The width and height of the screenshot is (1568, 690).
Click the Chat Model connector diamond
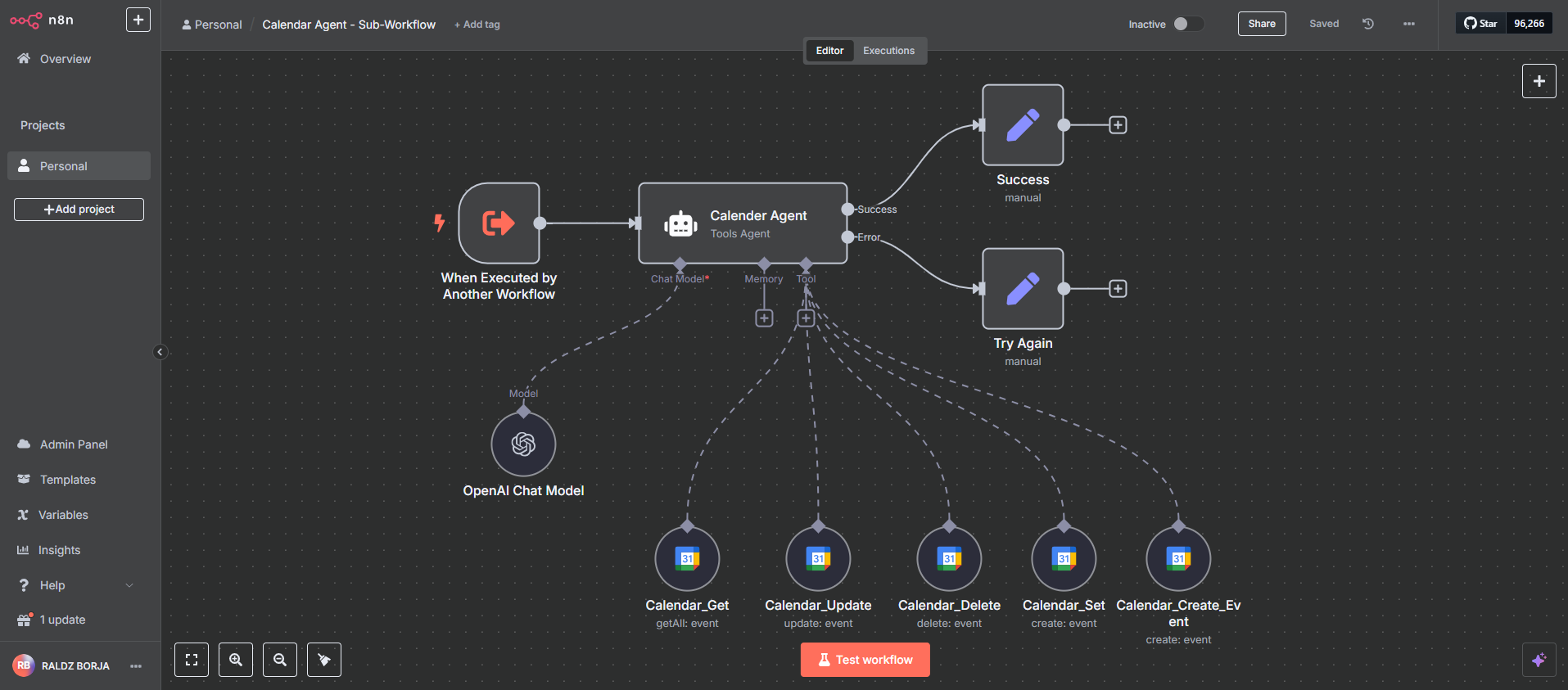(680, 264)
